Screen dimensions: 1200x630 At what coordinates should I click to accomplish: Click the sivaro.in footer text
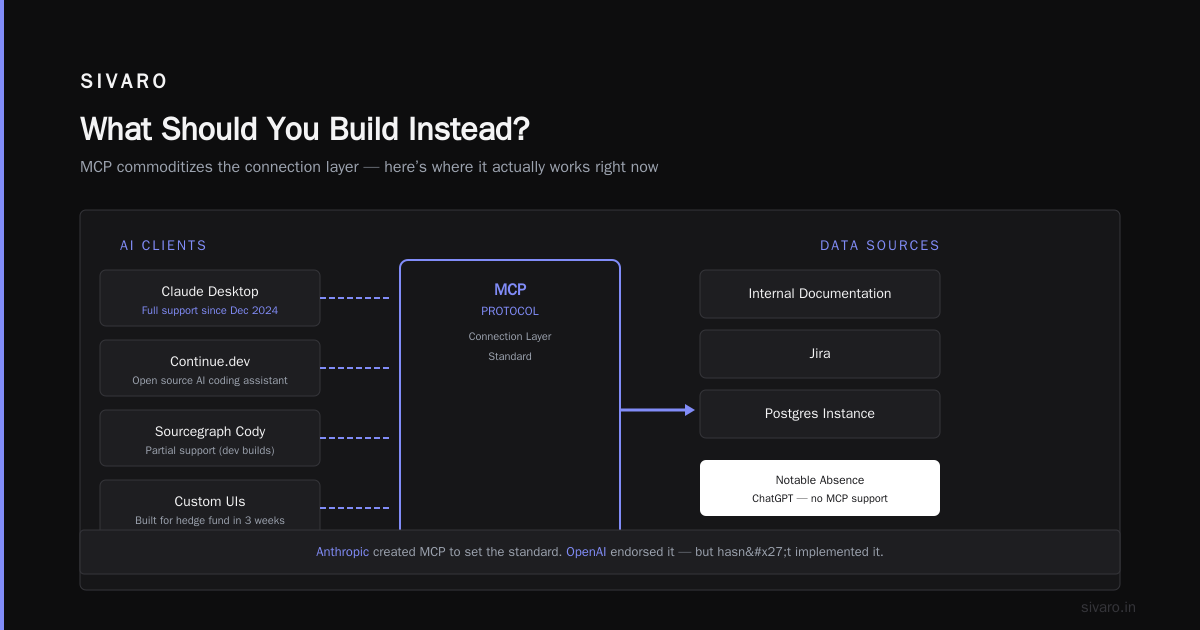(x=1109, y=607)
